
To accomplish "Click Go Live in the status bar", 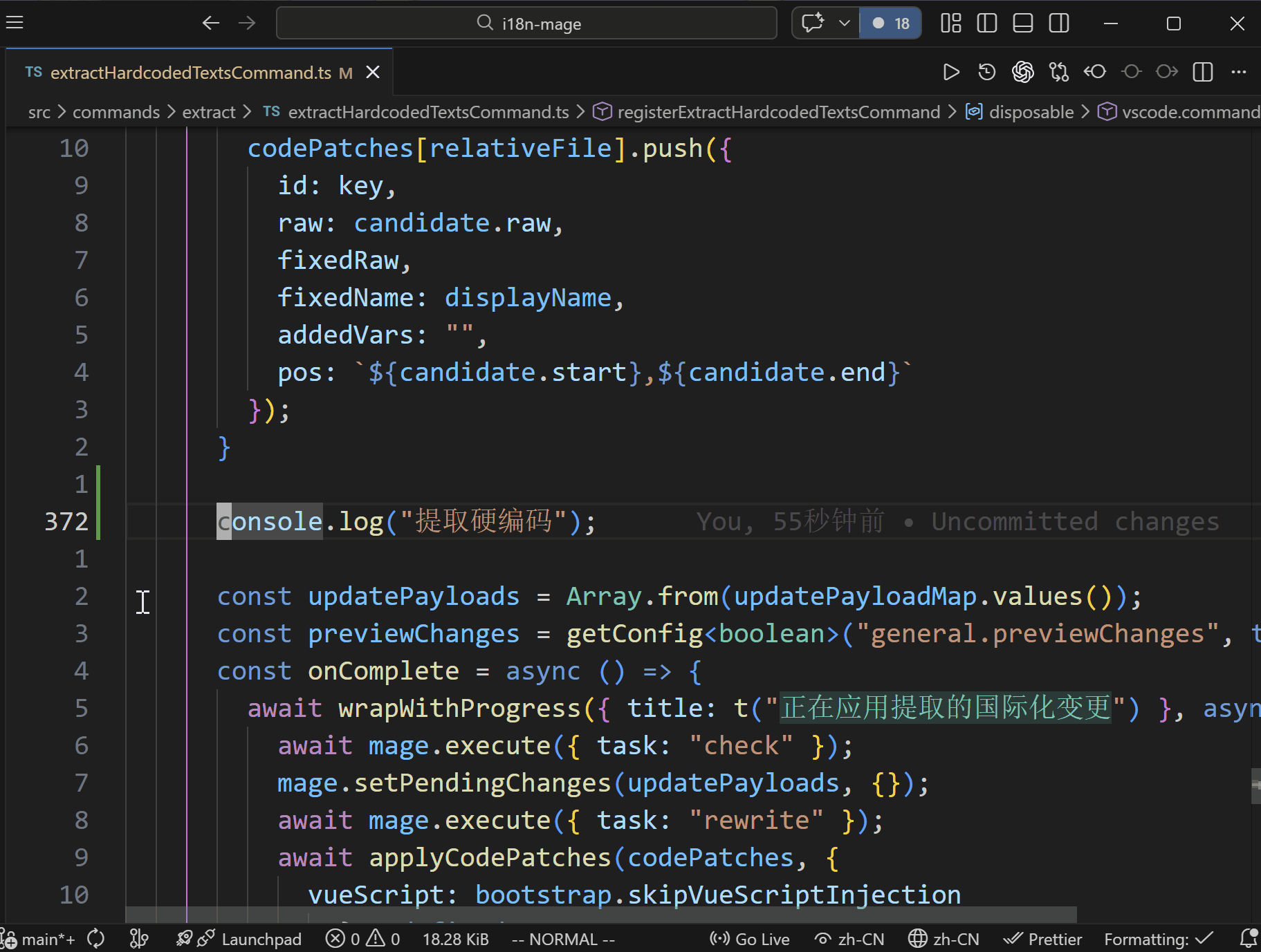I will [750, 939].
